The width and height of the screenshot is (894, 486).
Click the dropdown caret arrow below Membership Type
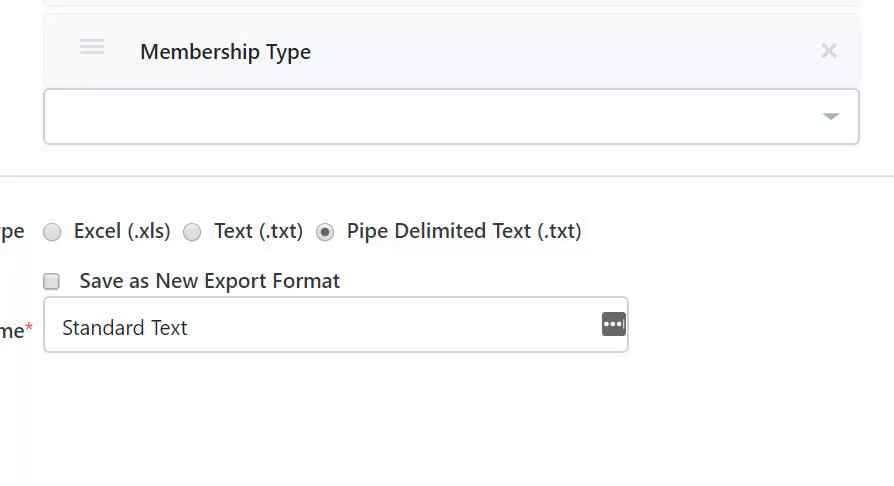[831, 116]
